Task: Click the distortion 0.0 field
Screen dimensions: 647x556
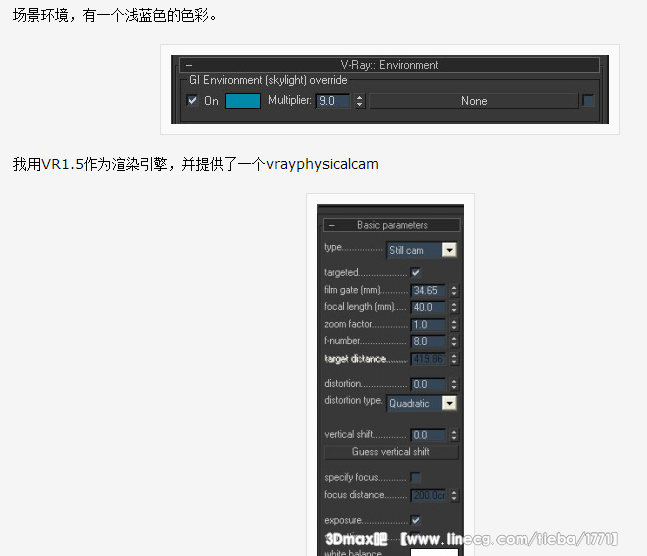Action: pyautogui.click(x=428, y=384)
